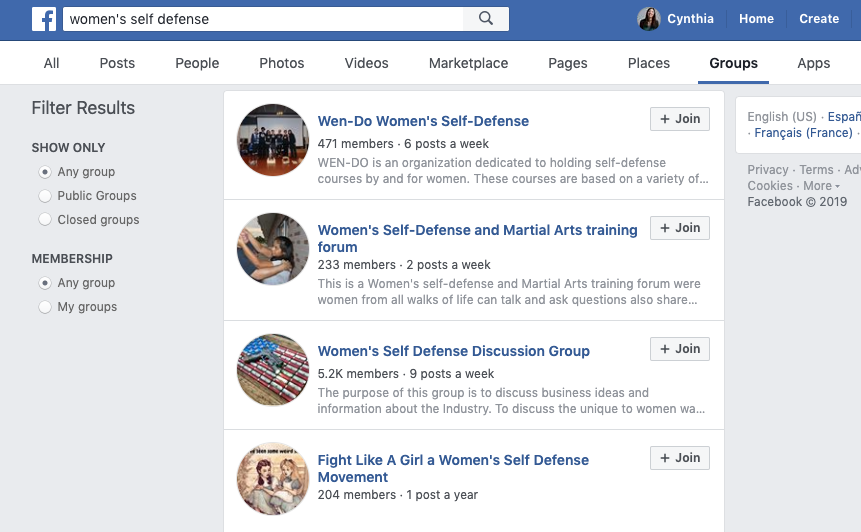Open Cynthia's profile picture
Viewport: 861px width, 532px height.
648,19
